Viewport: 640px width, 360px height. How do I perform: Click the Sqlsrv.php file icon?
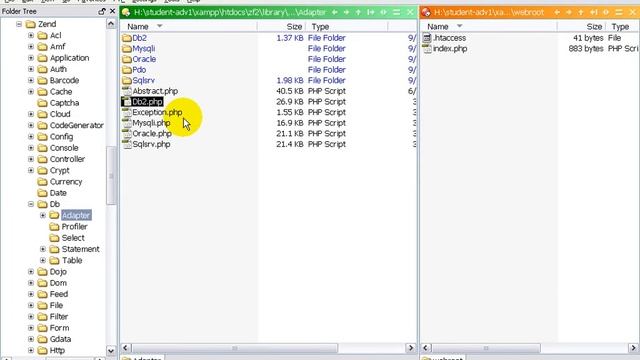click(x=127, y=144)
